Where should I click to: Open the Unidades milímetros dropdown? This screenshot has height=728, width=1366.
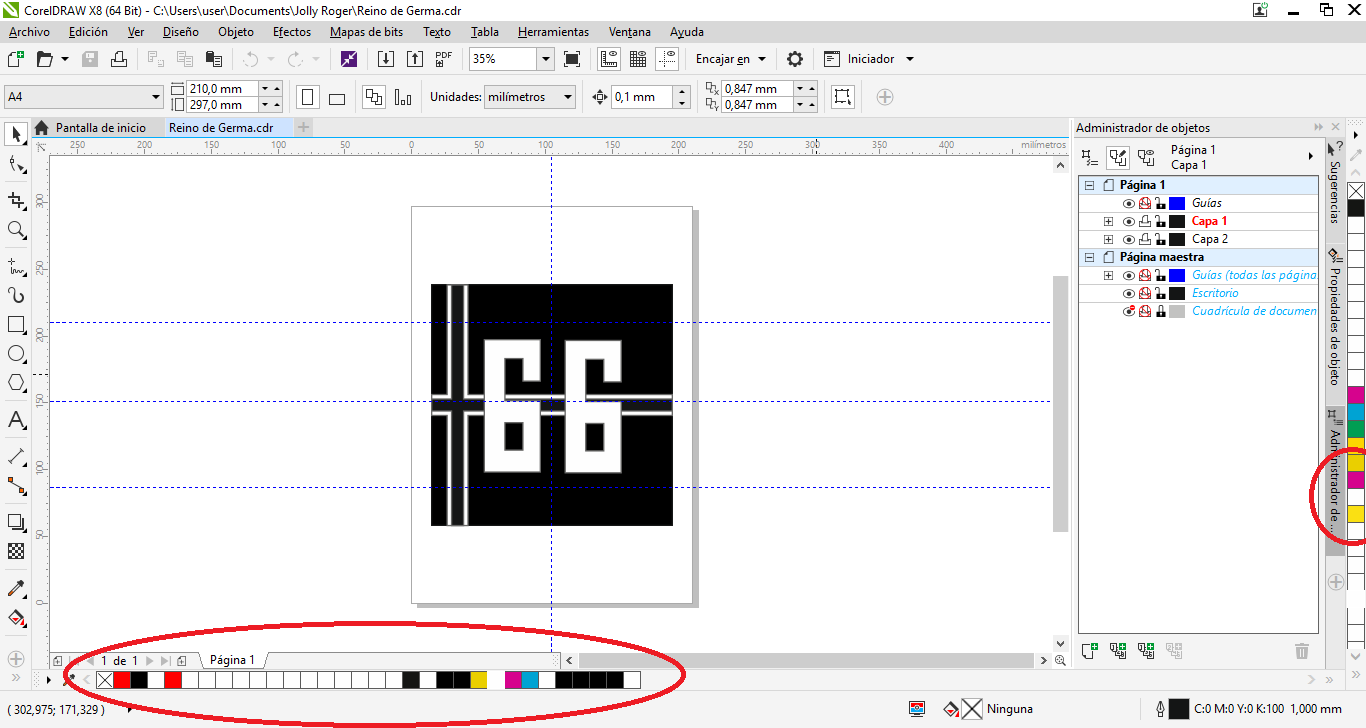[x=567, y=97]
